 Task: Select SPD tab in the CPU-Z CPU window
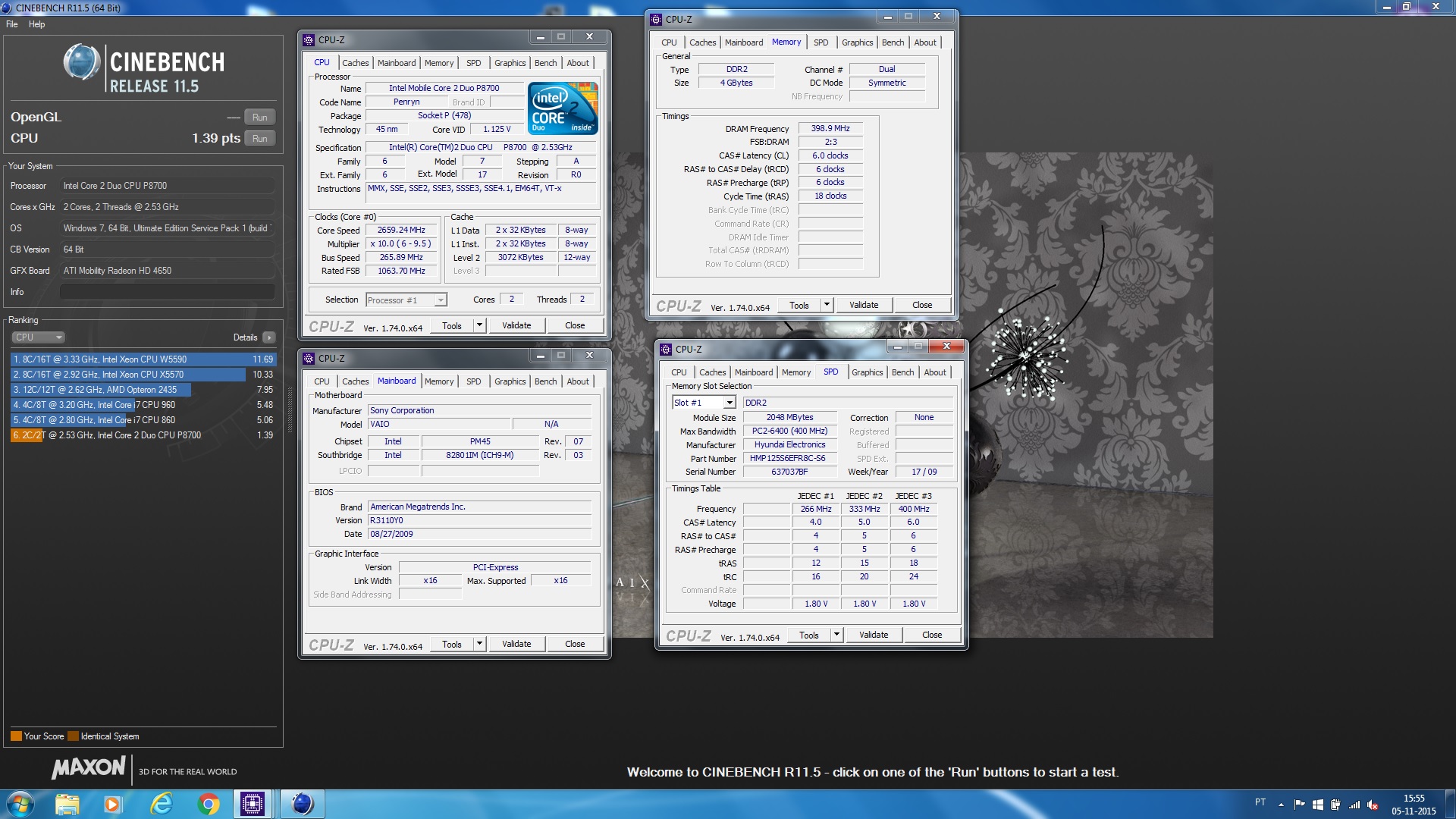click(x=473, y=63)
